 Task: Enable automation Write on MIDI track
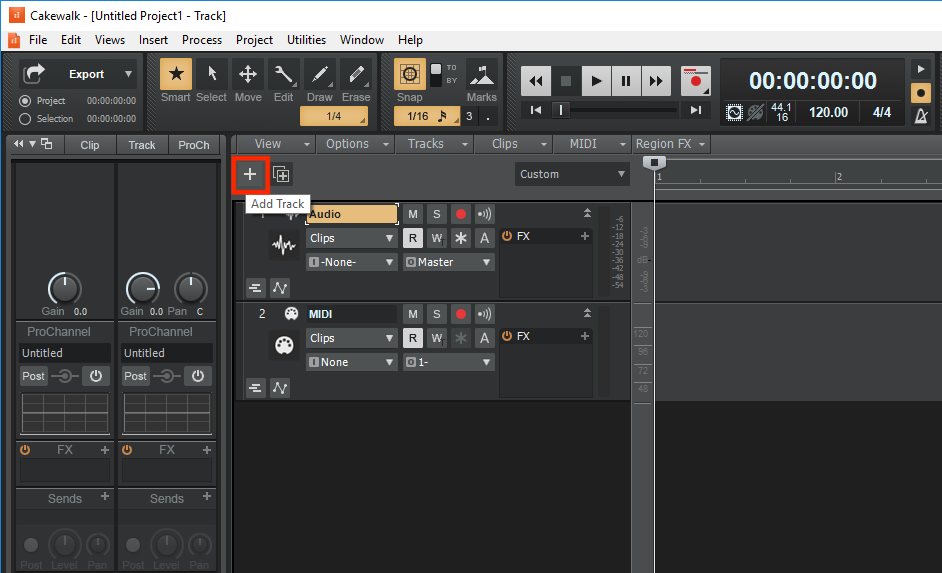pyautogui.click(x=437, y=338)
